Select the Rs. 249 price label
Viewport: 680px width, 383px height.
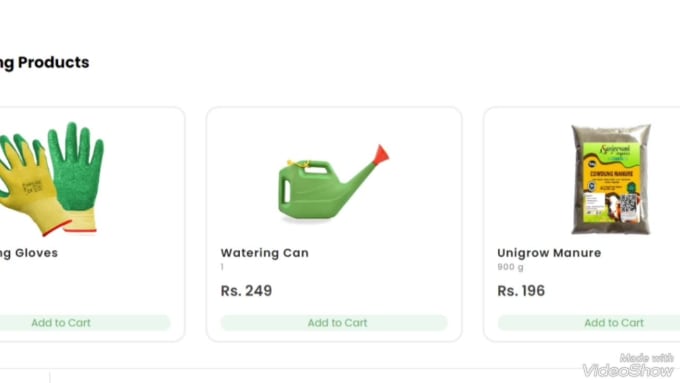click(246, 291)
